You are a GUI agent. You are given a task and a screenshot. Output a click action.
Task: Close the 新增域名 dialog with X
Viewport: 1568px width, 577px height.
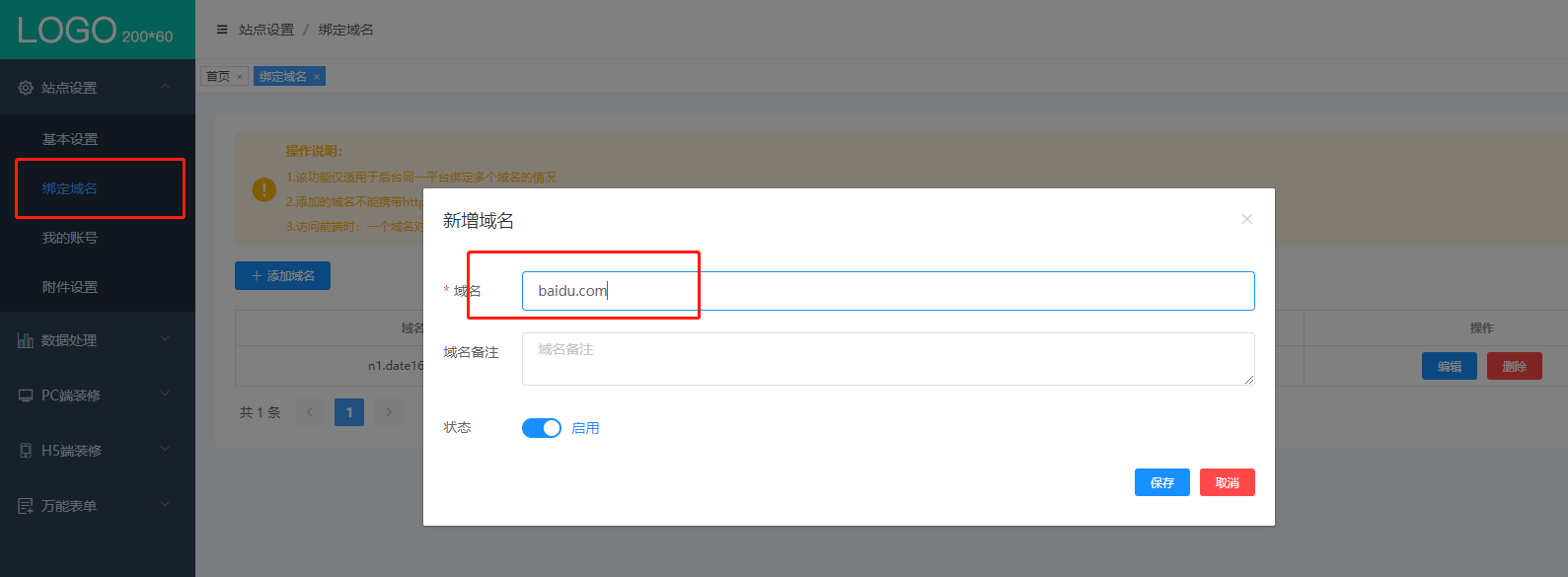(1246, 219)
